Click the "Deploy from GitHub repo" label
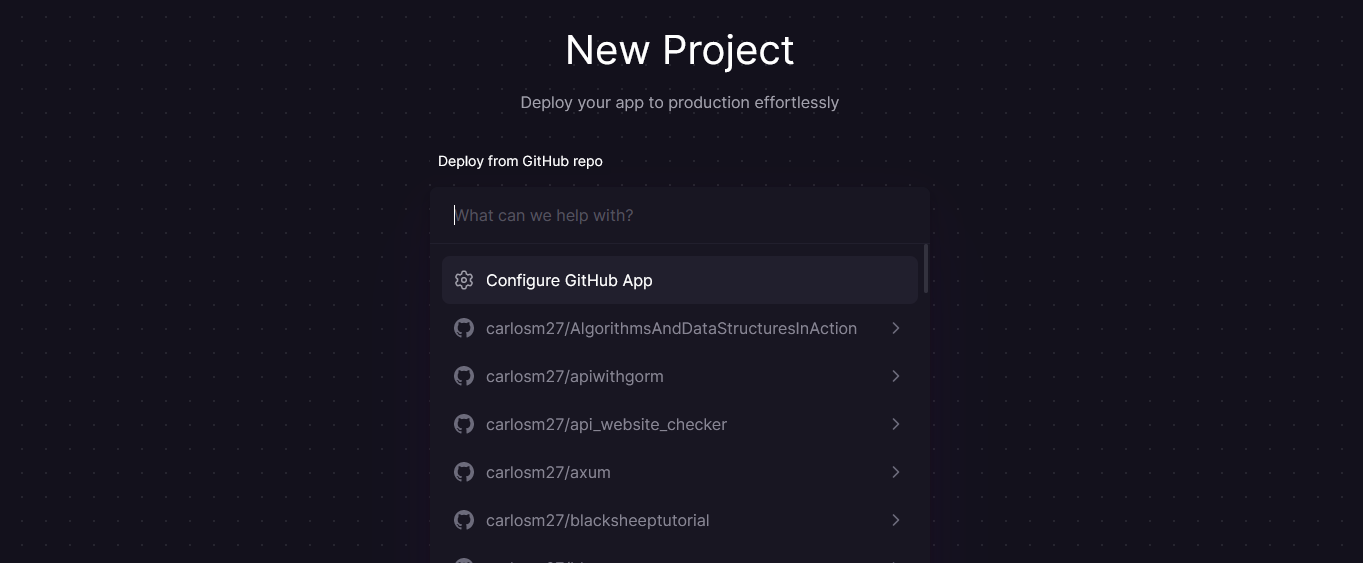 pos(520,161)
